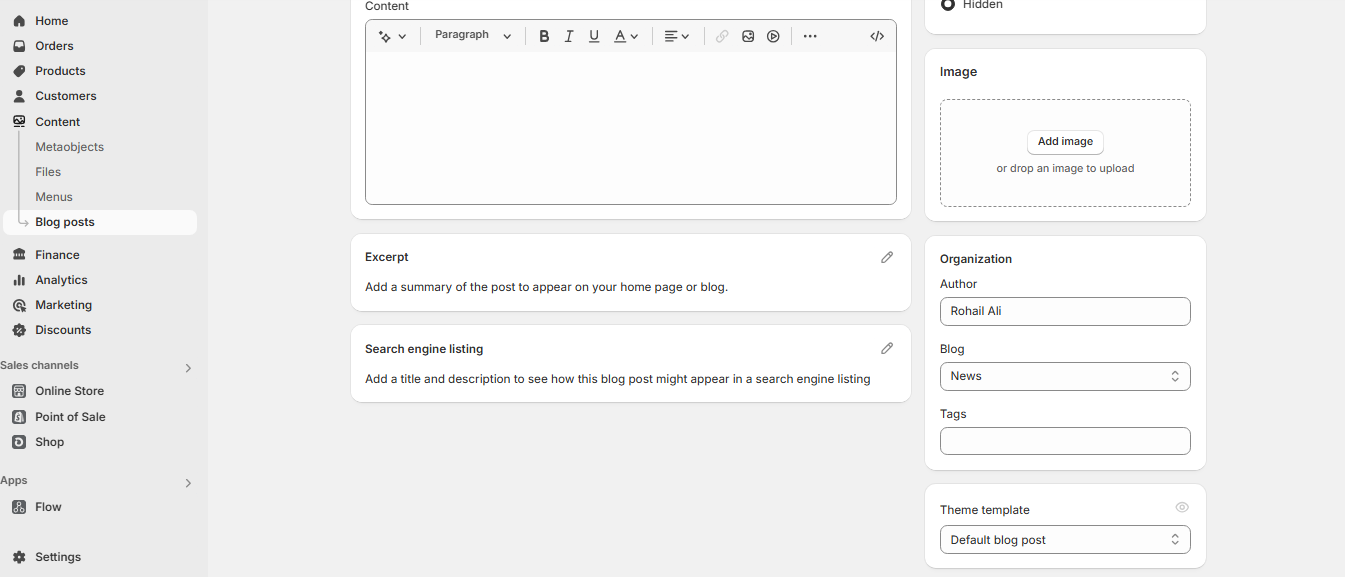Edit Search engine listing pencil icon
Viewport: 1345px width, 577px height.
coord(887,349)
